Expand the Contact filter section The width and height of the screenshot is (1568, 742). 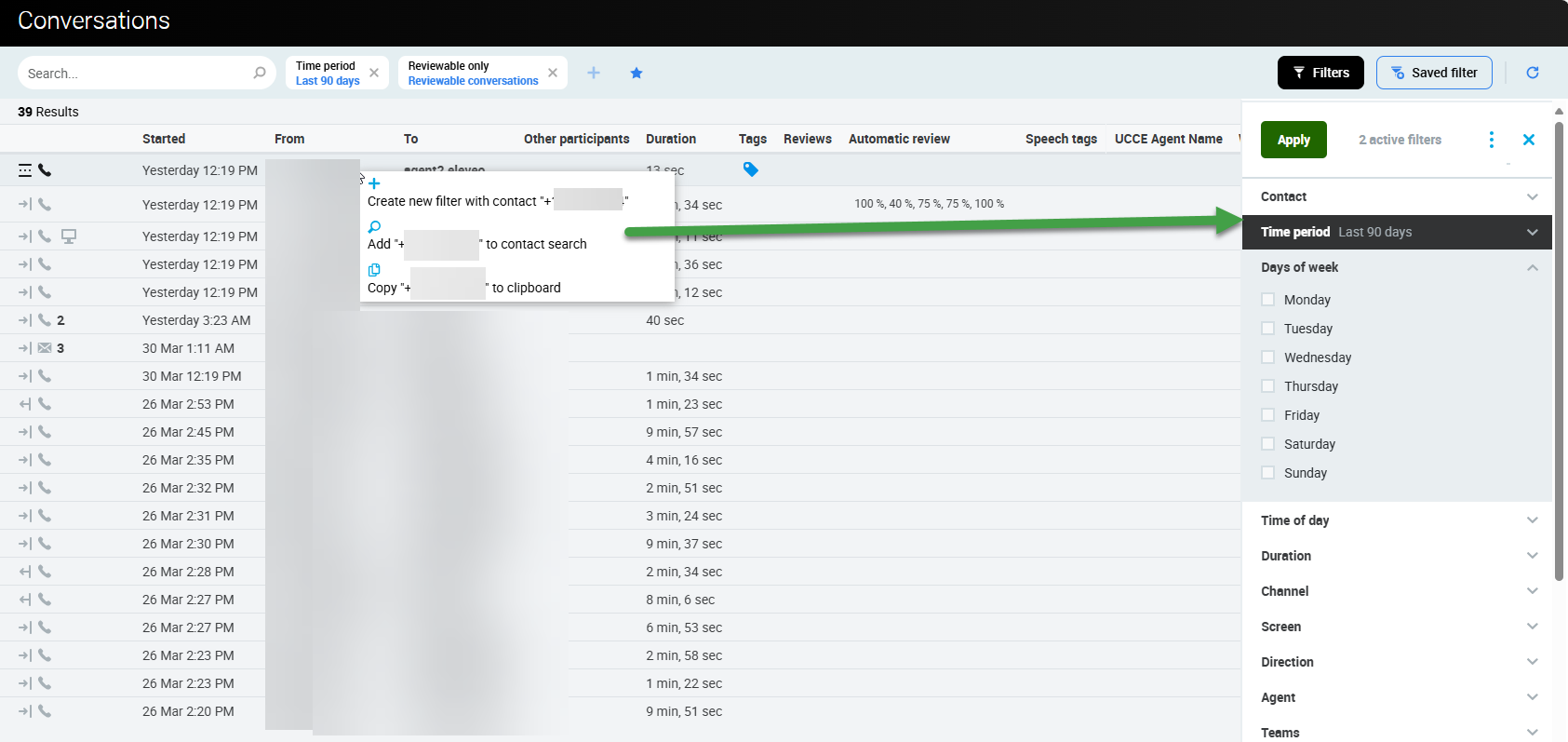pyautogui.click(x=1396, y=196)
